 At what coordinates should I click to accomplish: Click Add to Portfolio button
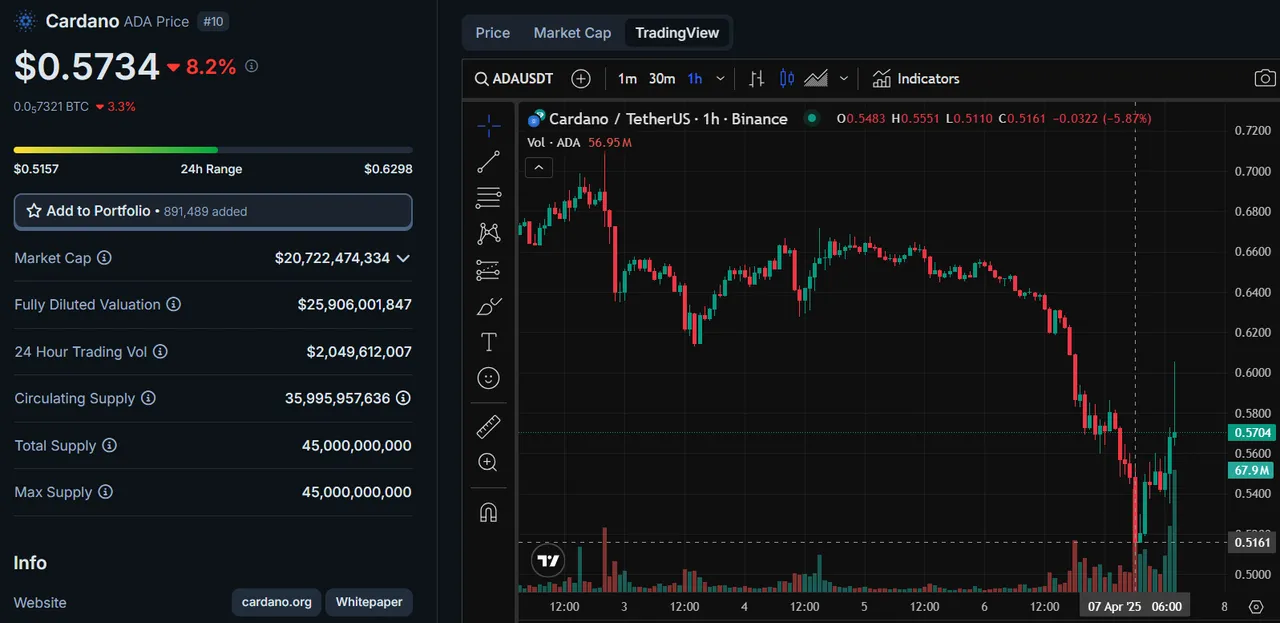click(x=213, y=211)
